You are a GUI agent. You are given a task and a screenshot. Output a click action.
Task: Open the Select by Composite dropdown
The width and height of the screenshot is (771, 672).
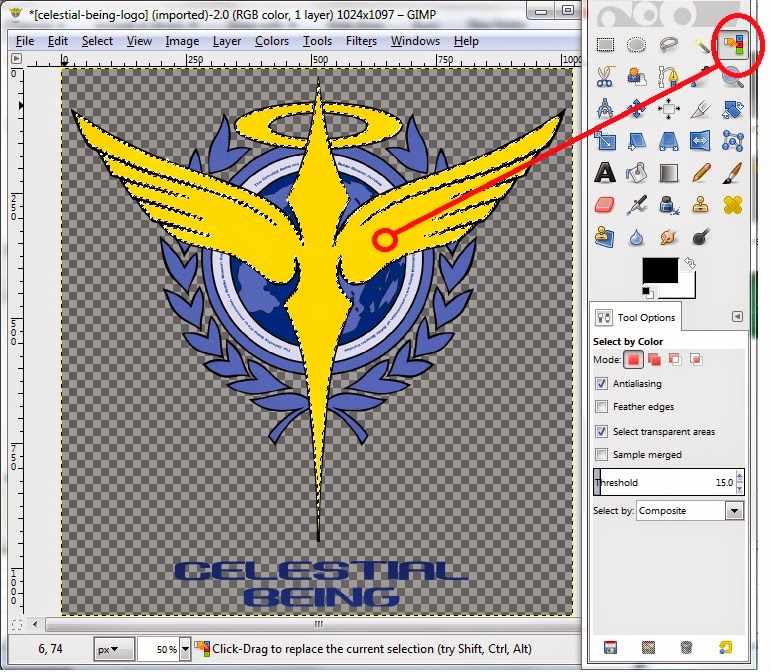pos(690,511)
